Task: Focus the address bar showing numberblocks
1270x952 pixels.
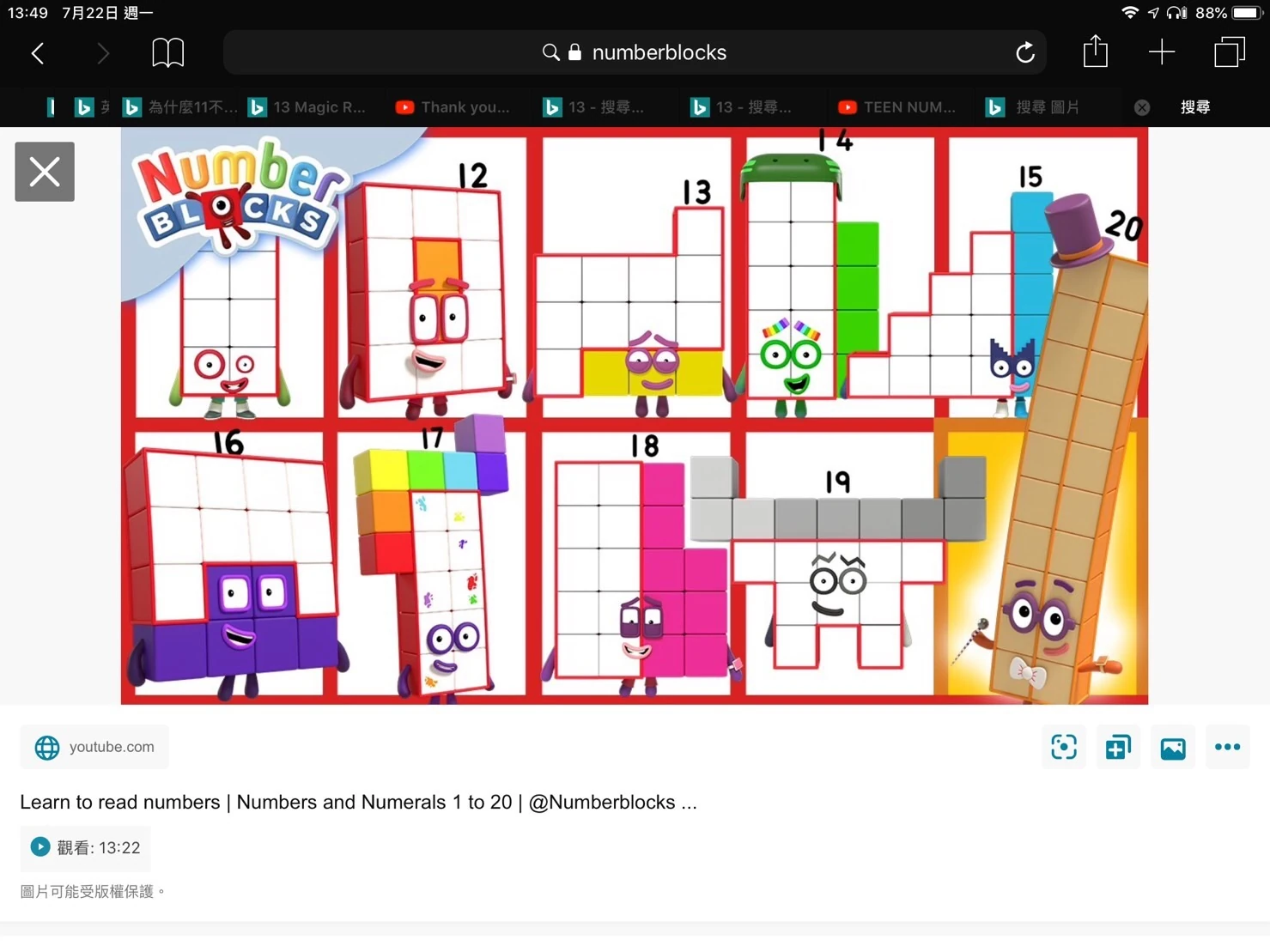Action: tap(635, 52)
